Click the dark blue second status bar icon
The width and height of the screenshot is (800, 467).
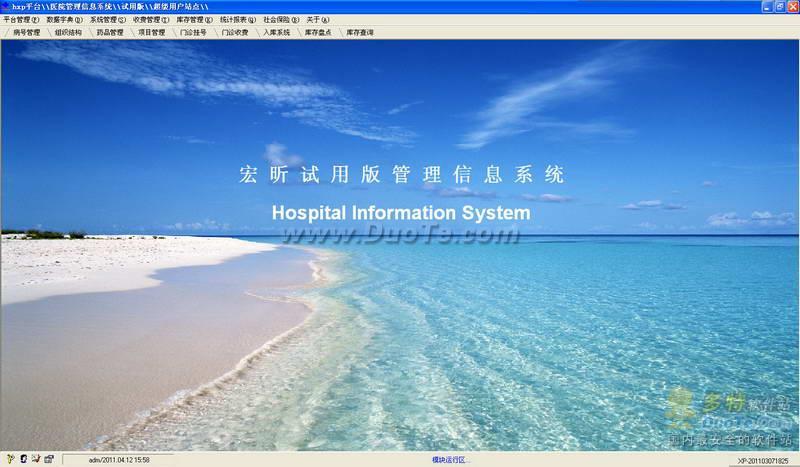pos(23,459)
